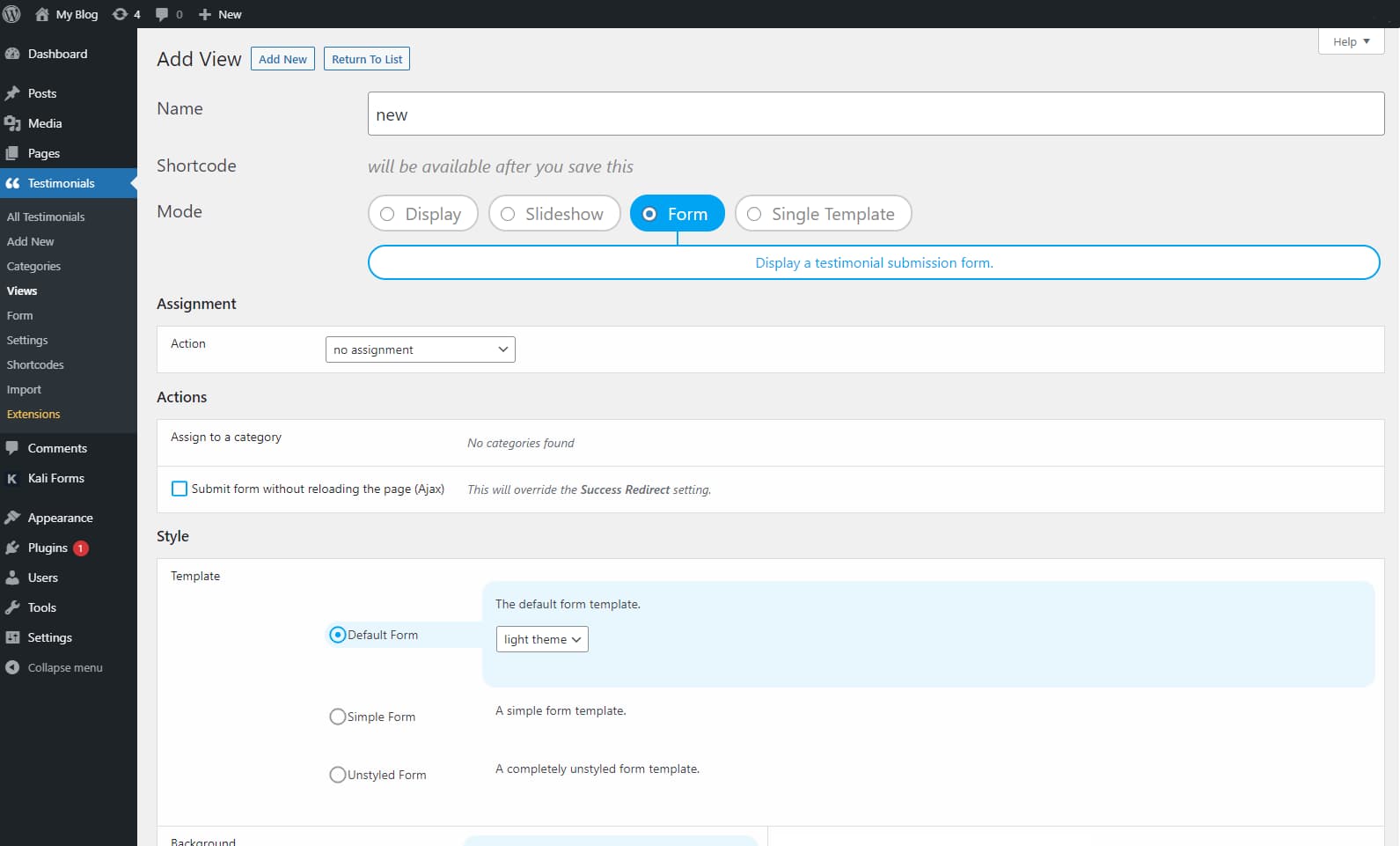1400x846 pixels.
Task: Expand the Help dropdown tab
Action: click(1352, 41)
